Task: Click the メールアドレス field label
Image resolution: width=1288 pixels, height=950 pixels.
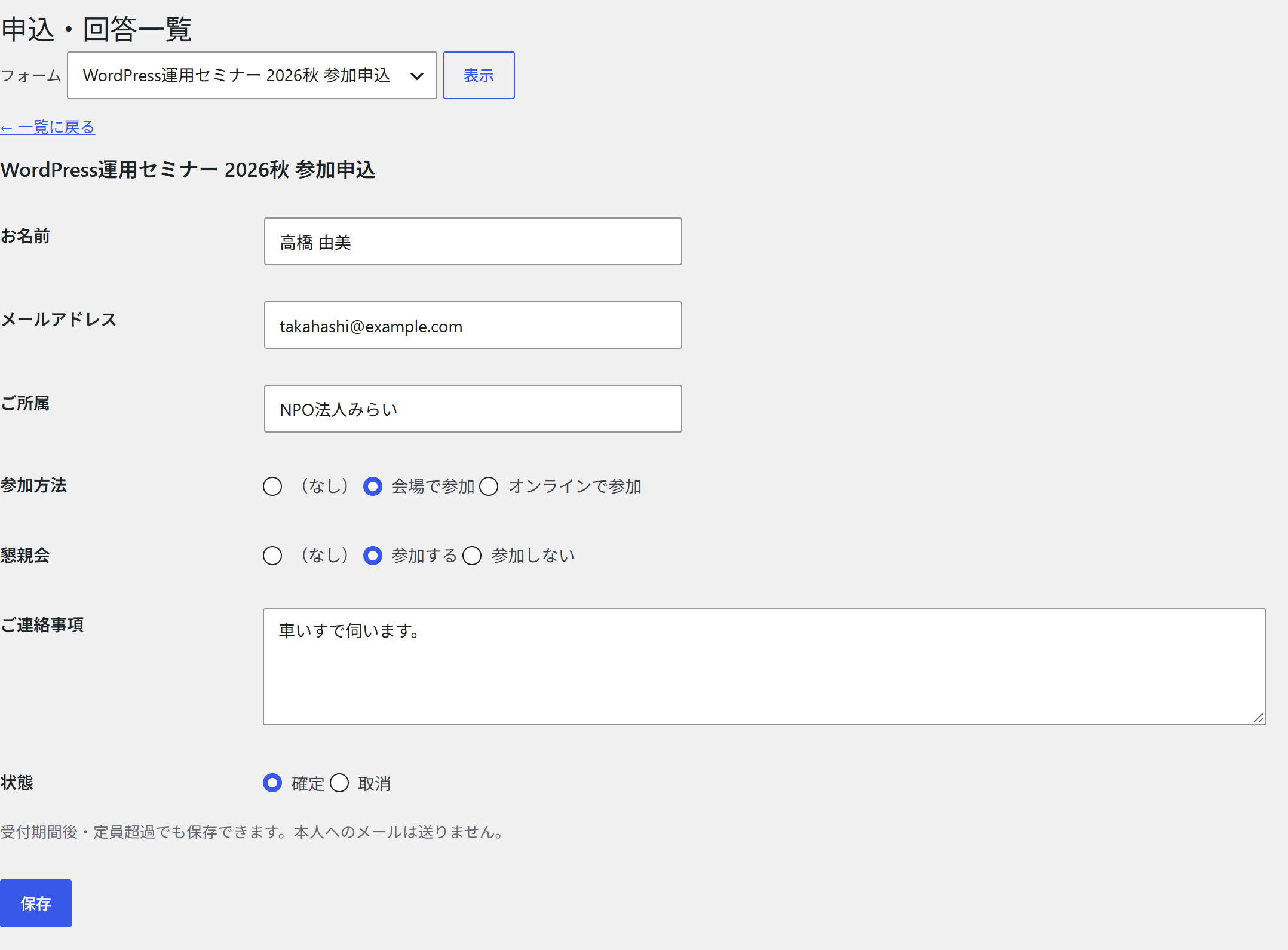Action: click(x=59, y=320)
